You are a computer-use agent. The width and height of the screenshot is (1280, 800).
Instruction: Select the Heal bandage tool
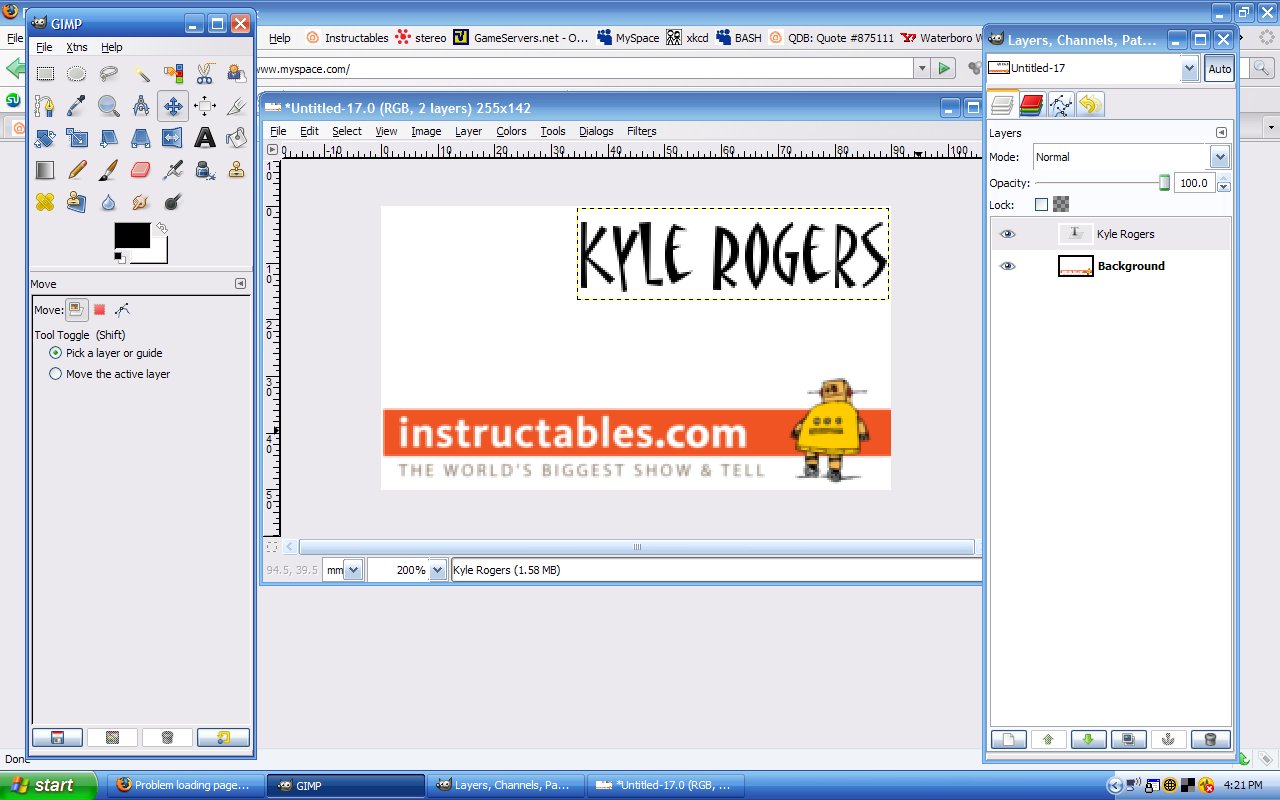(45, 201)
